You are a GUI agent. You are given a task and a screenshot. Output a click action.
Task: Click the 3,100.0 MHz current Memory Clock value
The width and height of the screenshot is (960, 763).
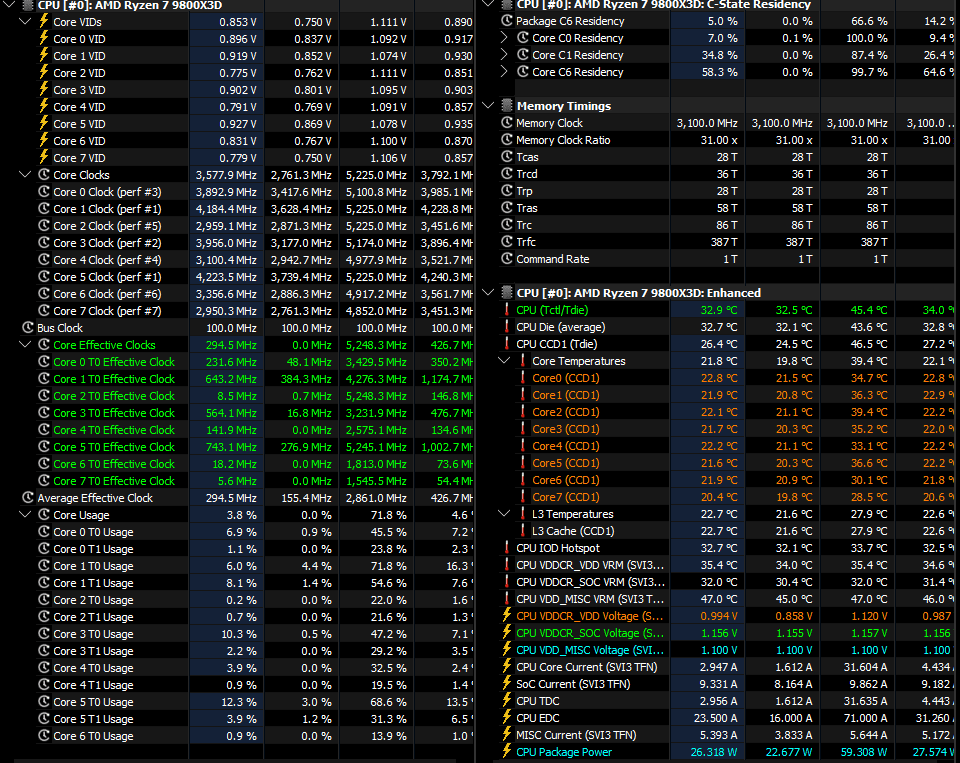pyautogui.click(x=707, y=123)
